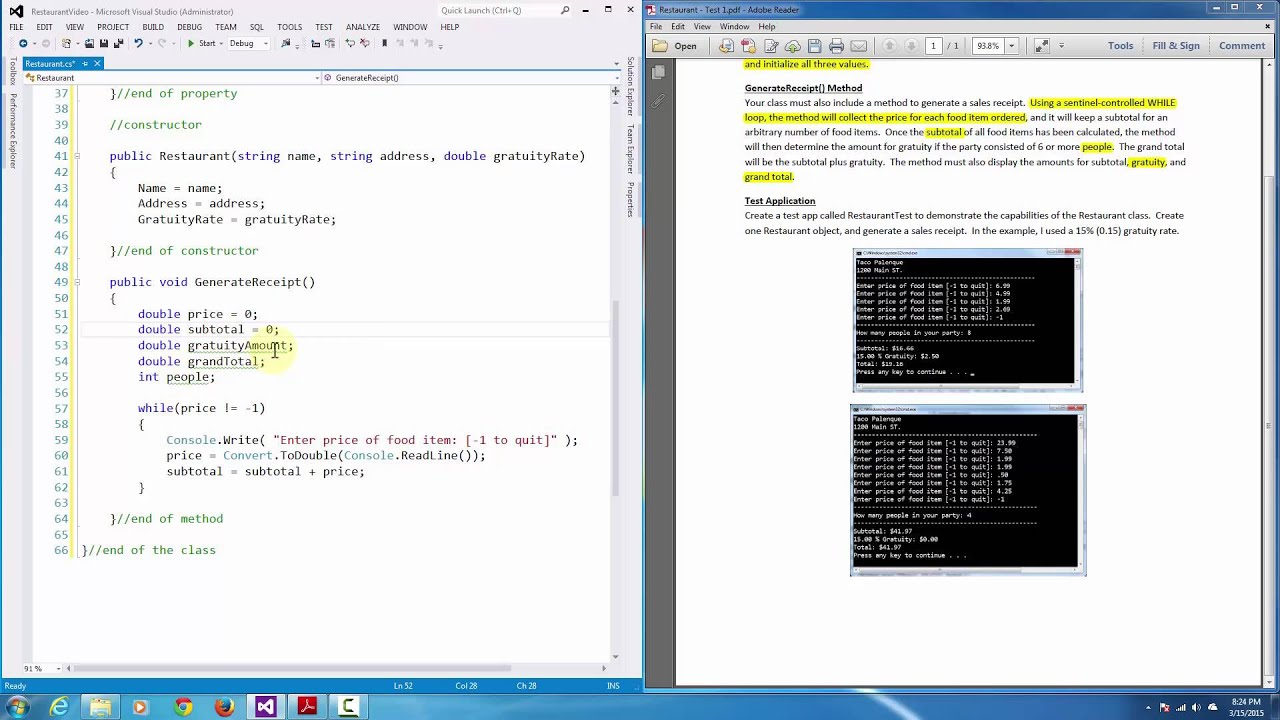Click the email envelope icon in Adobe Reader
The width and height of the screenshot is (1280, 720).
coord(859,46)
